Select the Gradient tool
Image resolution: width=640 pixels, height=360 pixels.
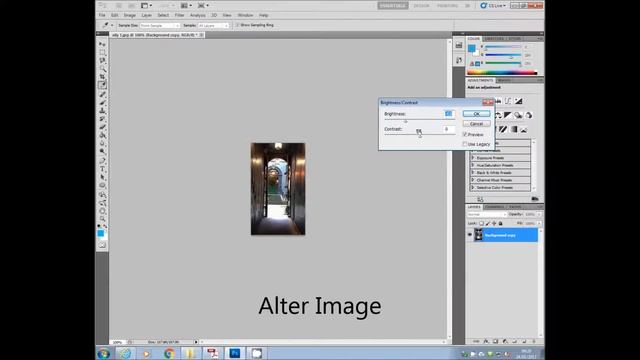point(102,135)
